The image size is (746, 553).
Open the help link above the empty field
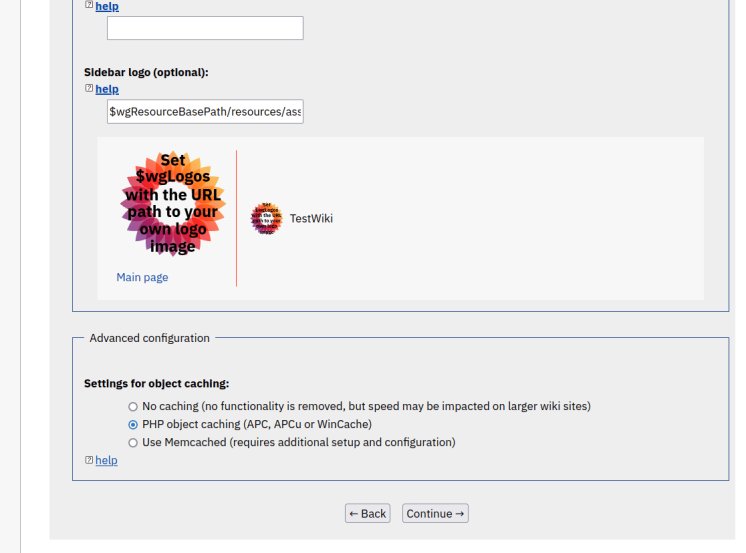pyautogui.click(x=107, y=6)
